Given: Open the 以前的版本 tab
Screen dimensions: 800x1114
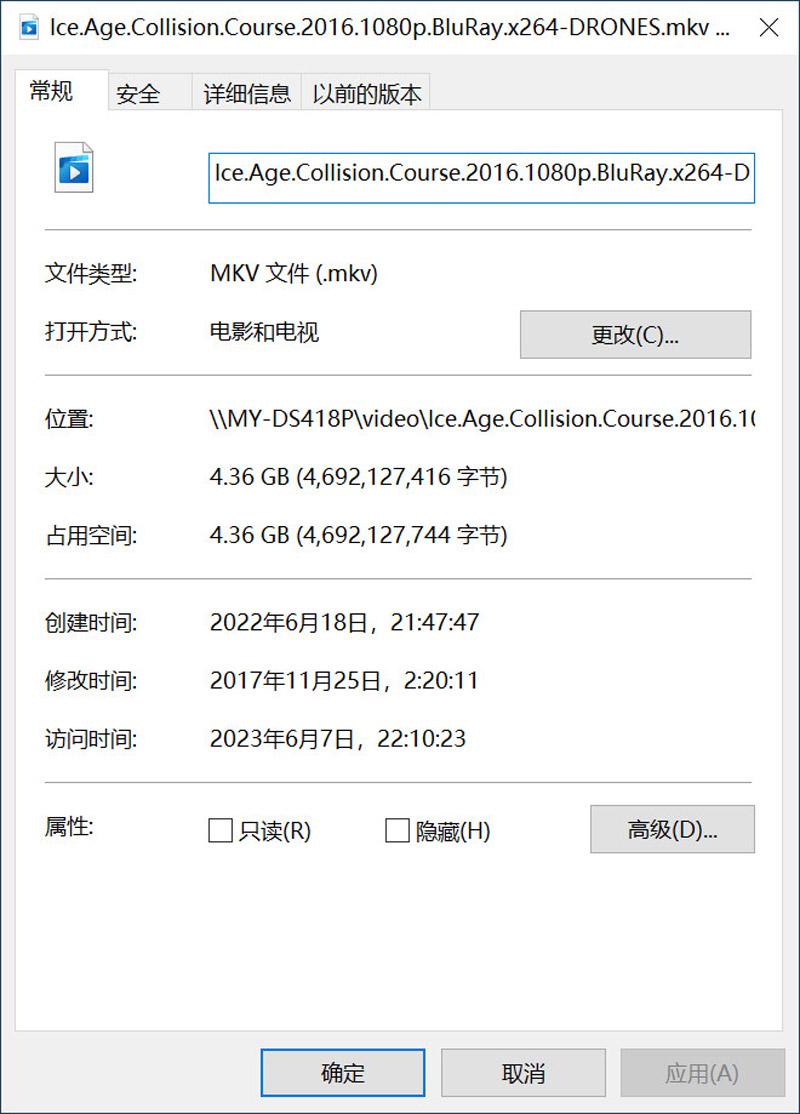Looking at the screenshot, I should (366, 94).
